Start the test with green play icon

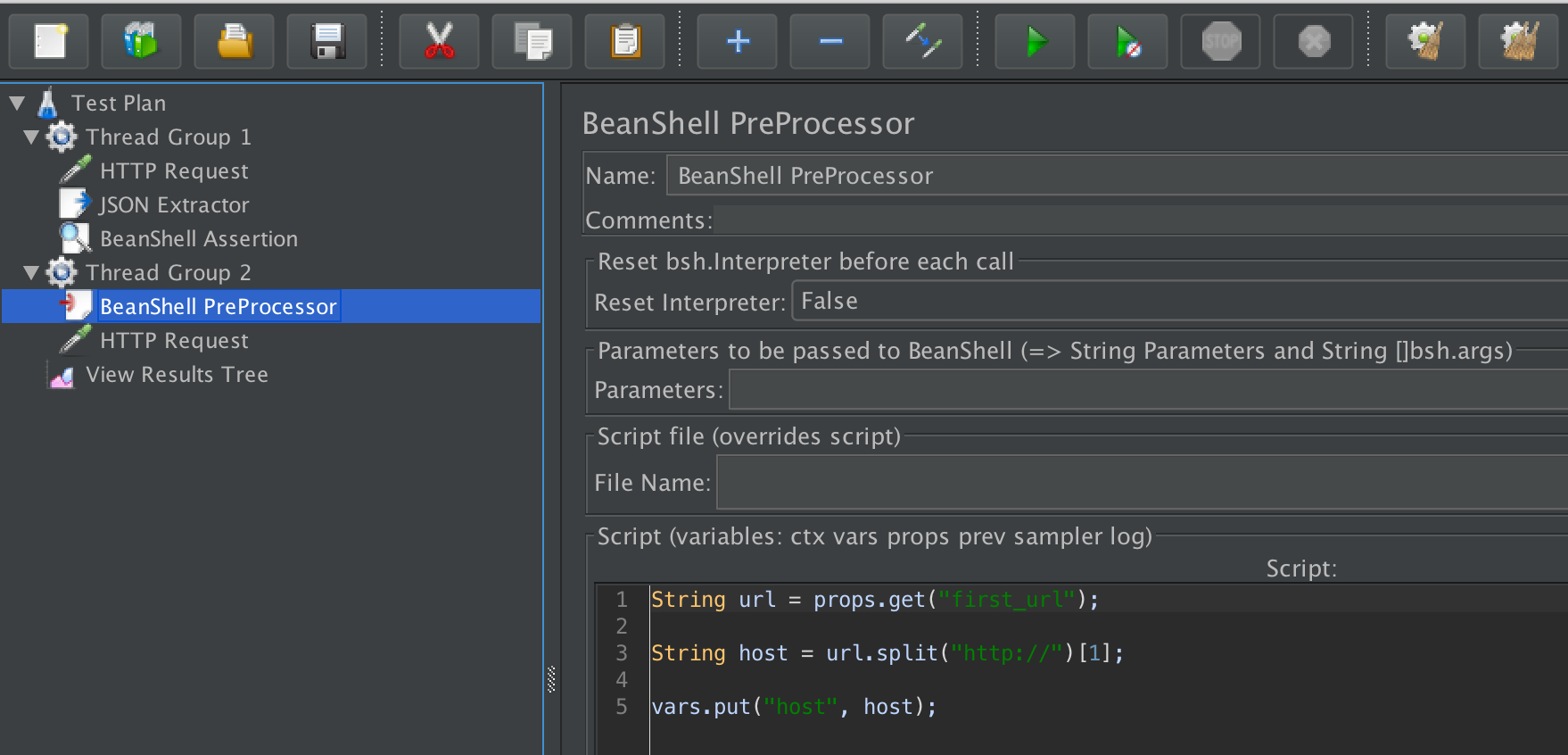[1035, 41]
